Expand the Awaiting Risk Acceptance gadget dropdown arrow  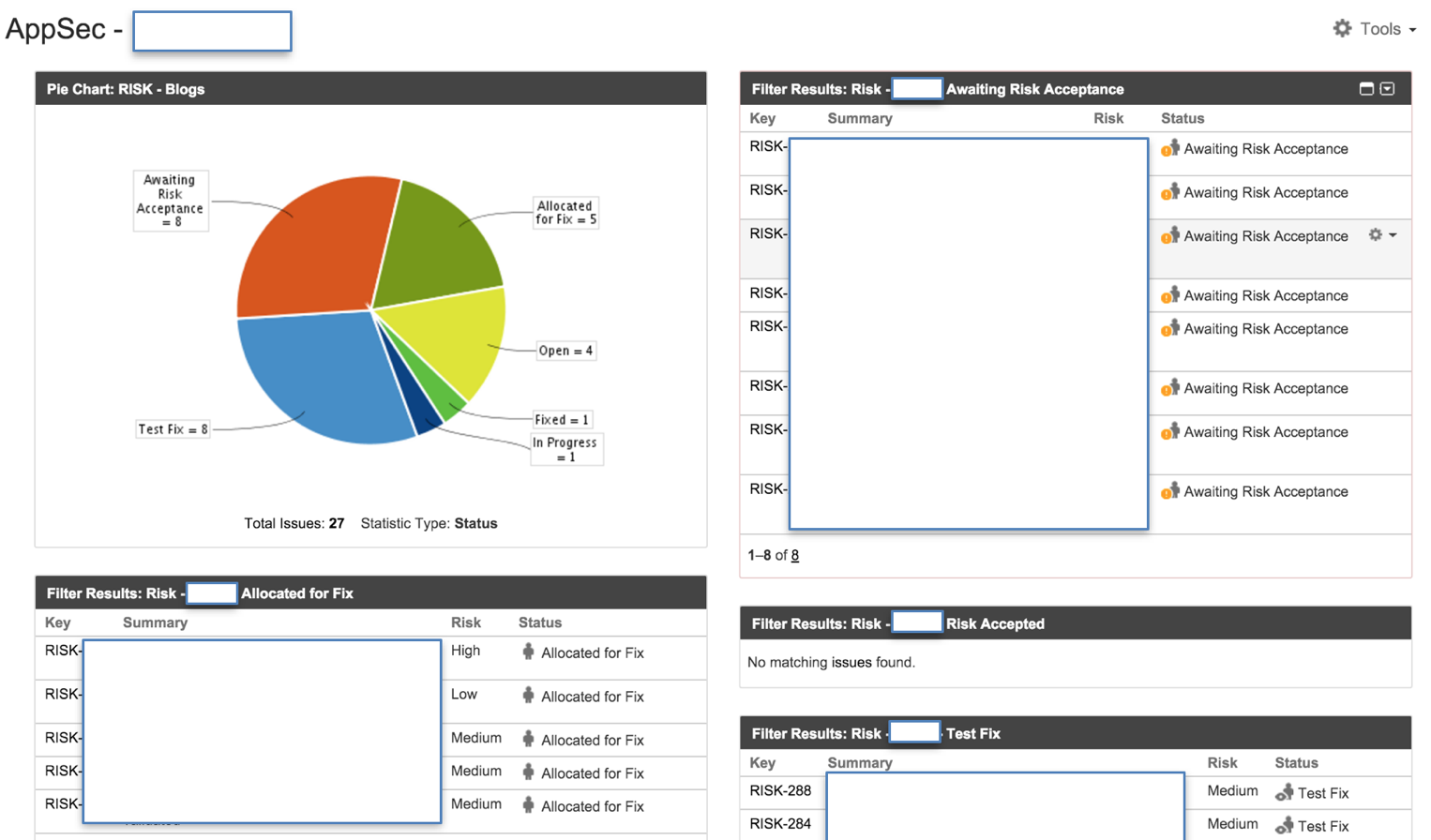[1389, 87]
